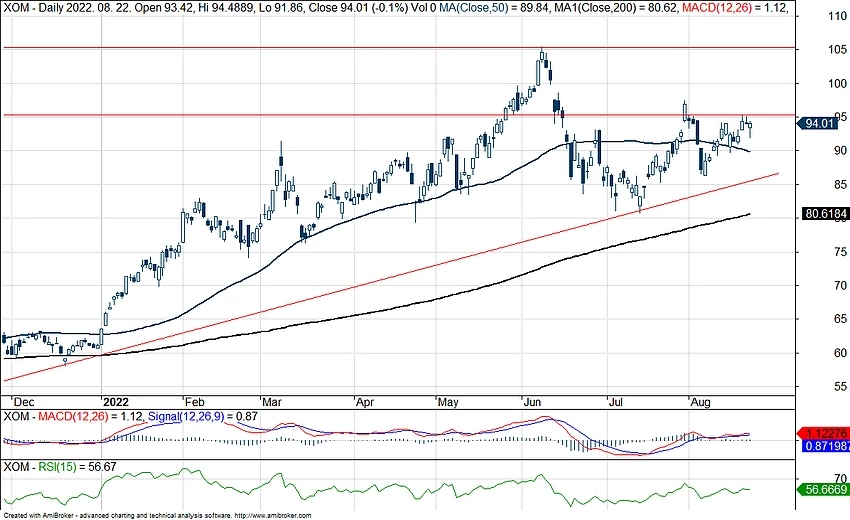Screen dimensions: 850x520
Task: Click the 'Jul' month label
Action: (615, 402)
